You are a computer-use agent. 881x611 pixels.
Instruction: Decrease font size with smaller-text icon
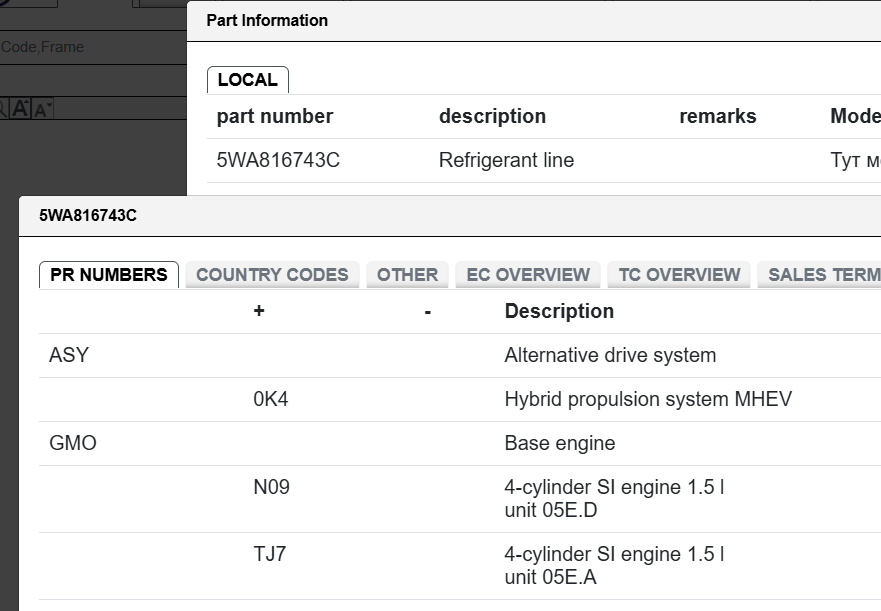coord(43,108)
